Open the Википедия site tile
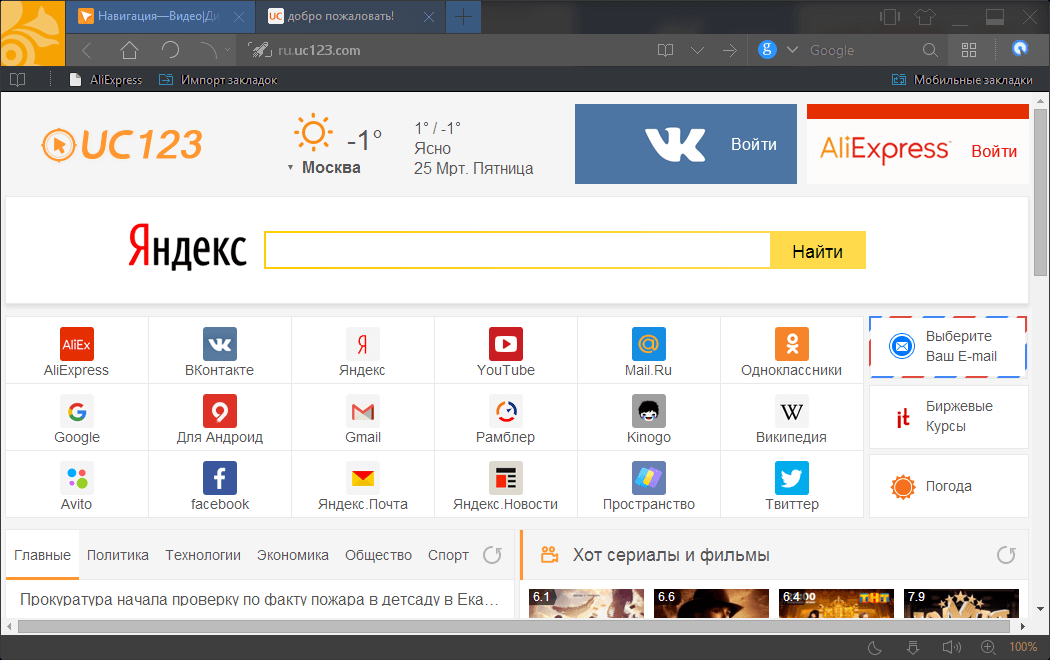 792,418
